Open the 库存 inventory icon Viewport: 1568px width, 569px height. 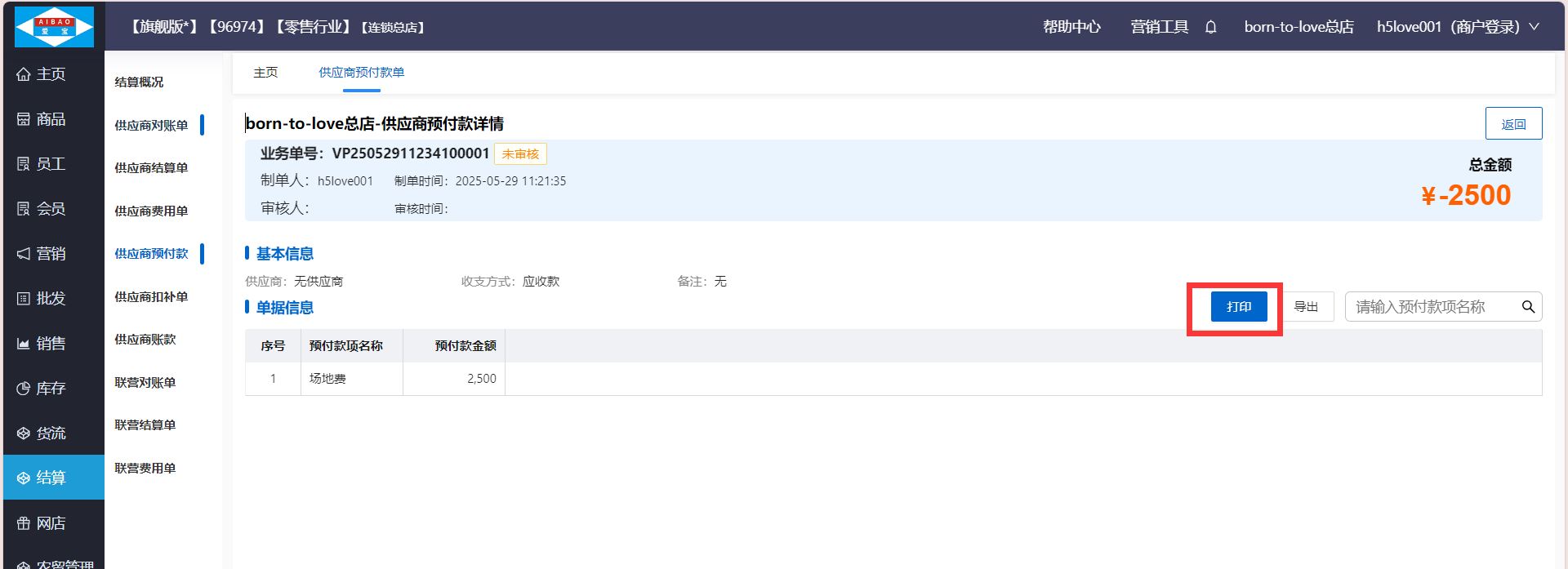(x=24, y=389)
